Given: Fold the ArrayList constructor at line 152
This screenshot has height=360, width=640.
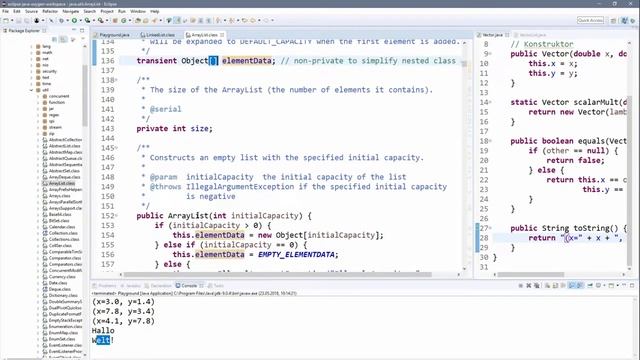Looking at the screenshot, I should pos(116,216).
